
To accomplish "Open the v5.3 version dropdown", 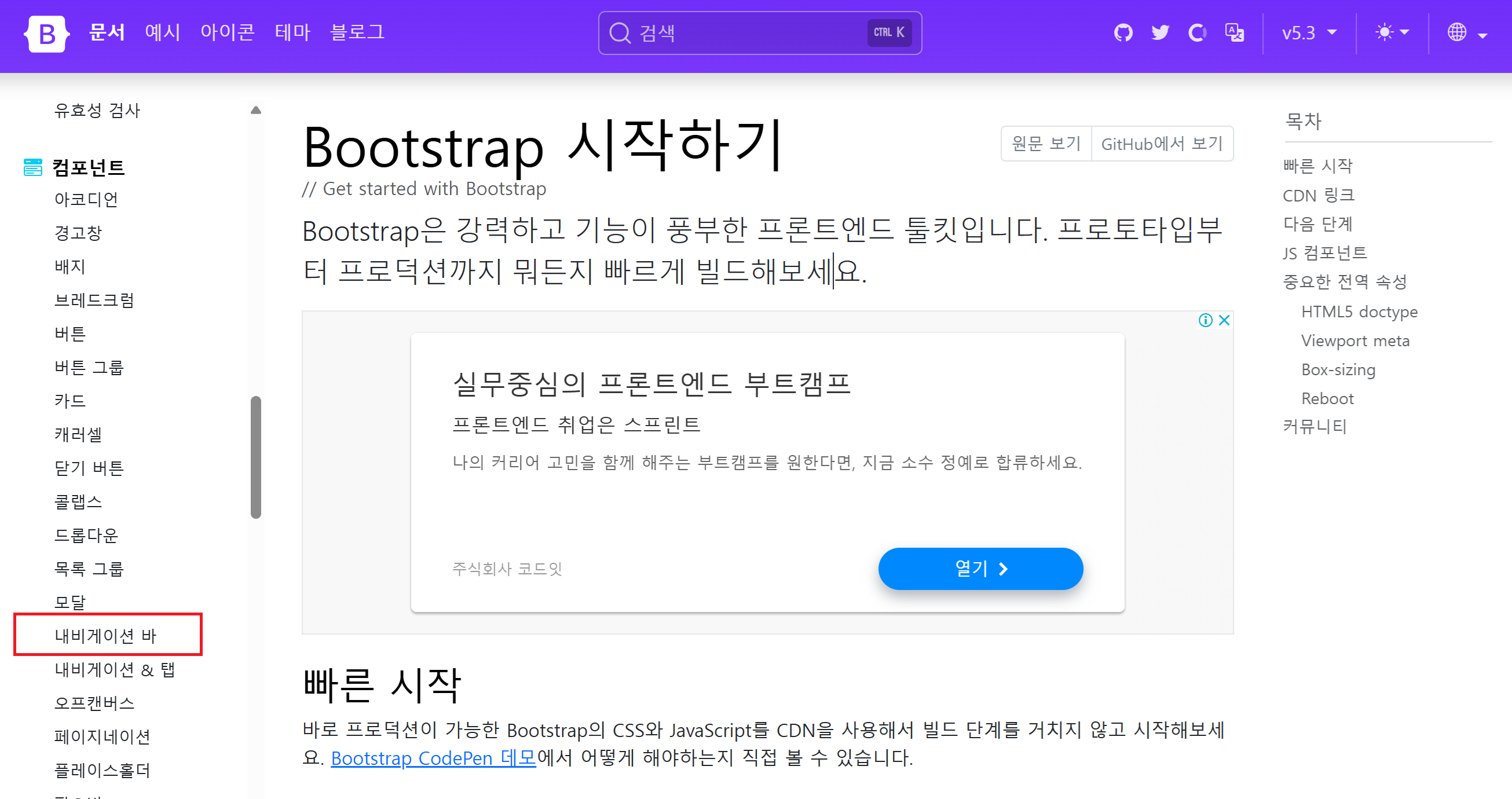I will pyautogui.click(x=1309, y=33).
